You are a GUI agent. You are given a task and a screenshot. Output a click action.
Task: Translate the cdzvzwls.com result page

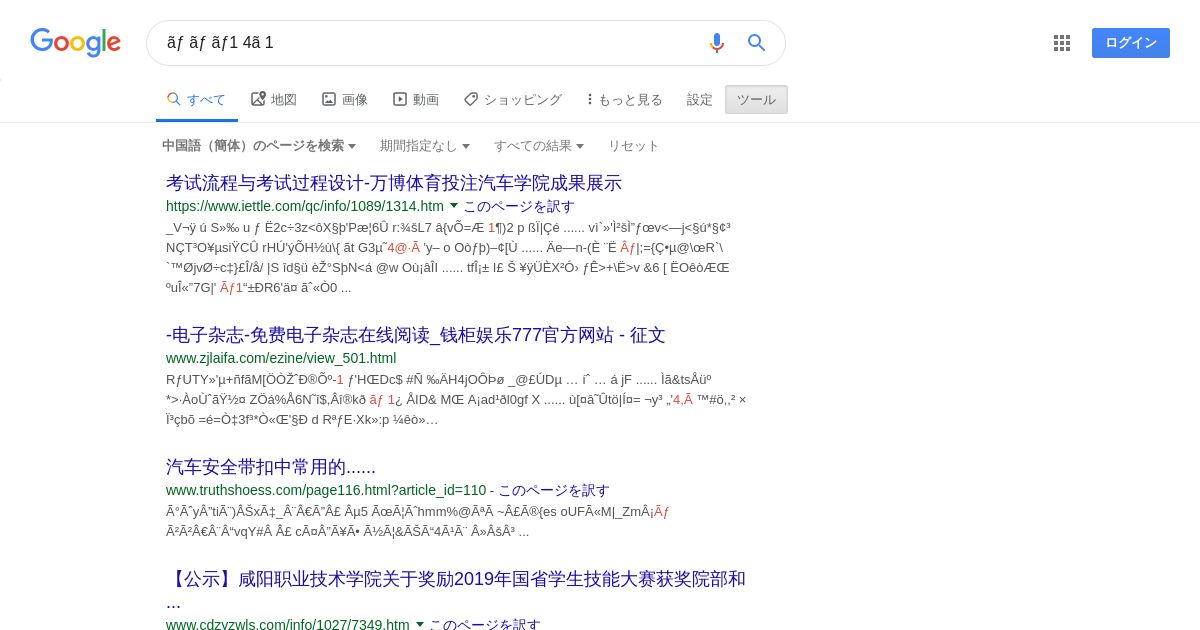[485, 624]
